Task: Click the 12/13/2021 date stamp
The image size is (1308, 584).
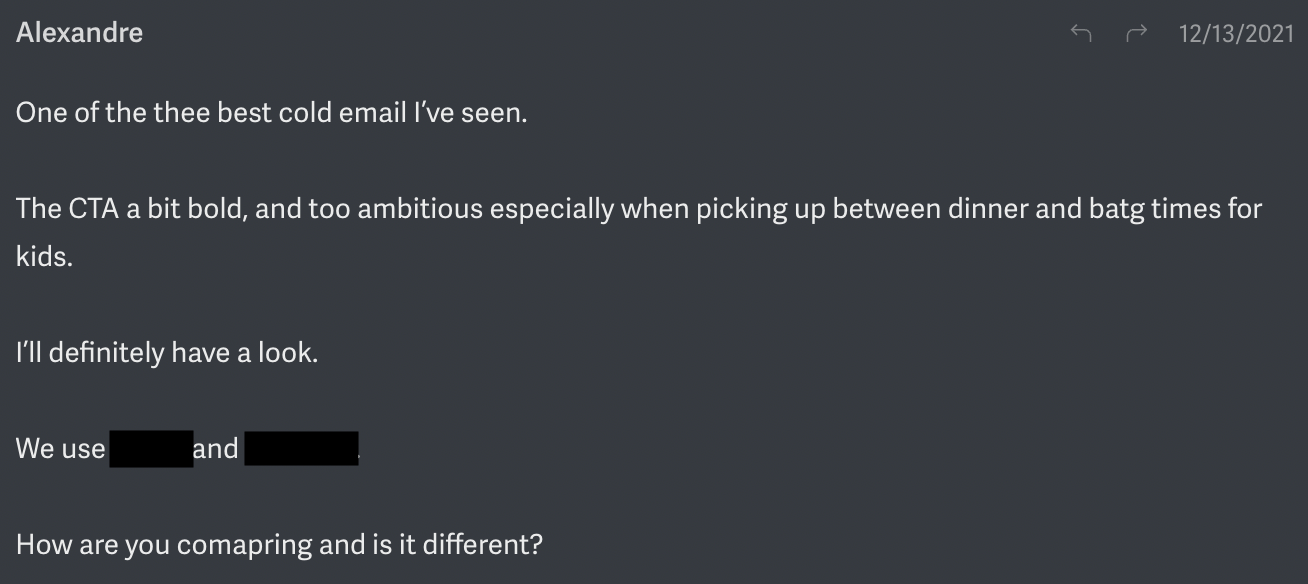Action: [1236, 34]
